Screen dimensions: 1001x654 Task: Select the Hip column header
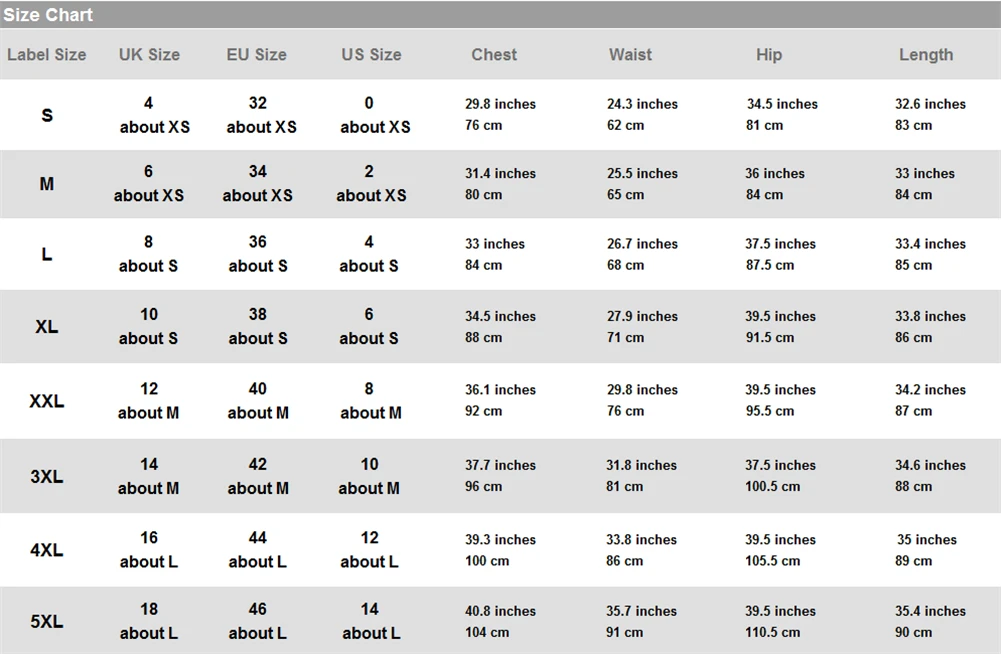click(x=769, y=55)
